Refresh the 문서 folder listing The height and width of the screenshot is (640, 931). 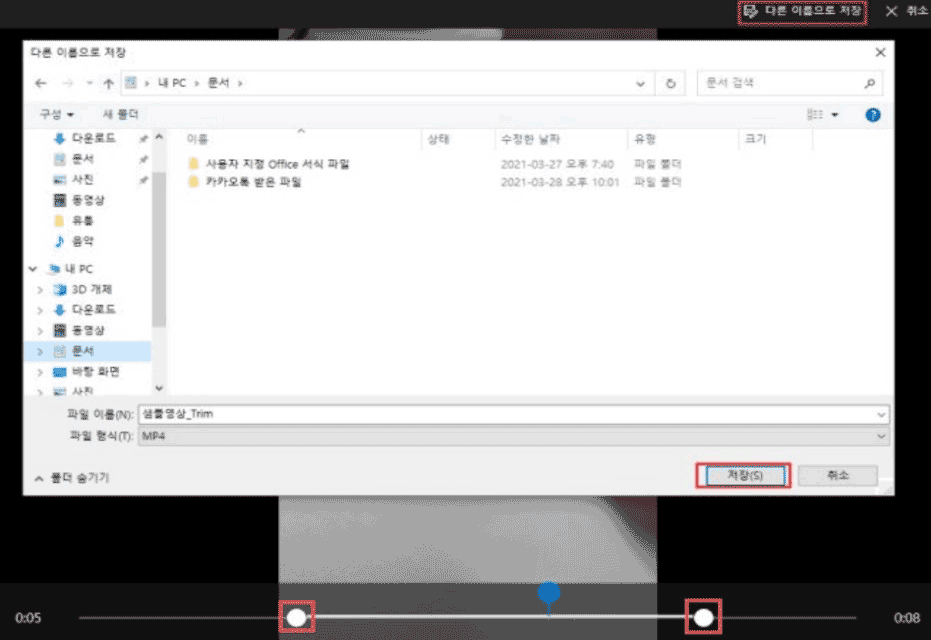[670, 83]
